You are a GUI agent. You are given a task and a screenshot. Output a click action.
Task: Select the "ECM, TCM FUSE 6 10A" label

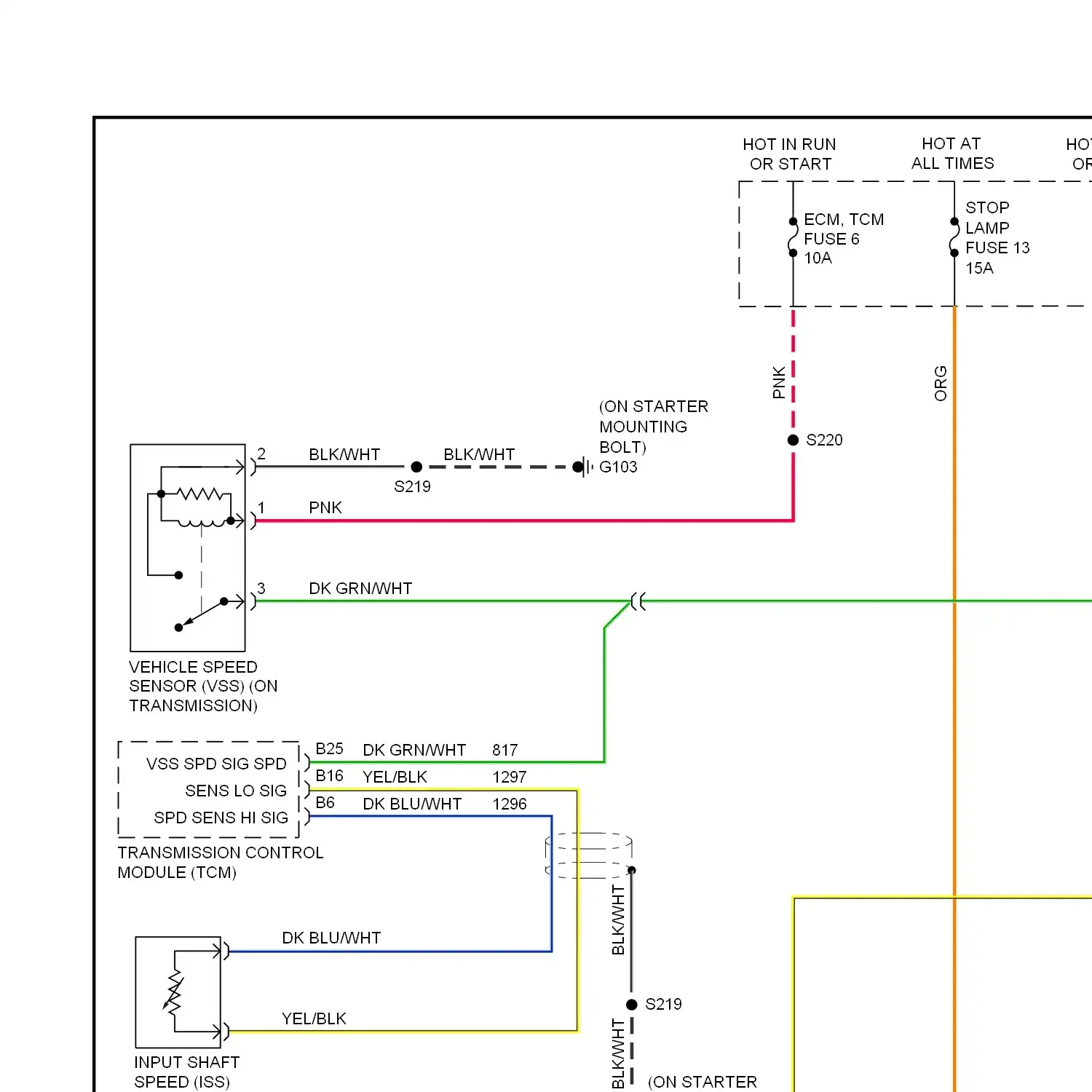[x=844, y=239]
